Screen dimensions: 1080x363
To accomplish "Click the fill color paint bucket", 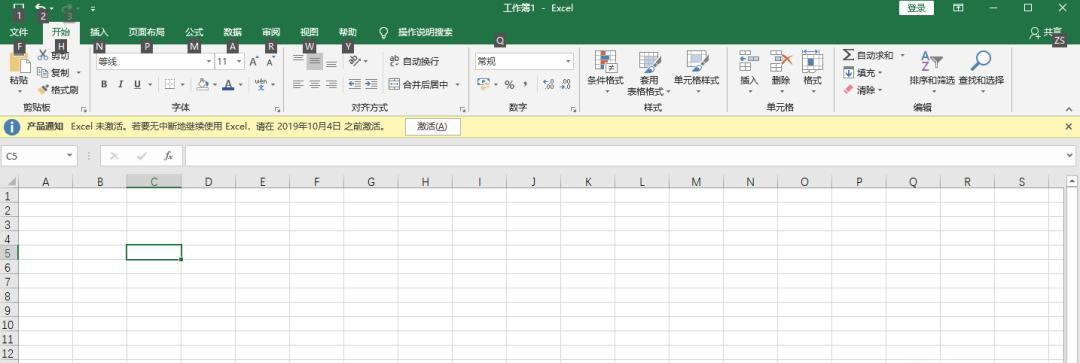I will click(202, 85).
